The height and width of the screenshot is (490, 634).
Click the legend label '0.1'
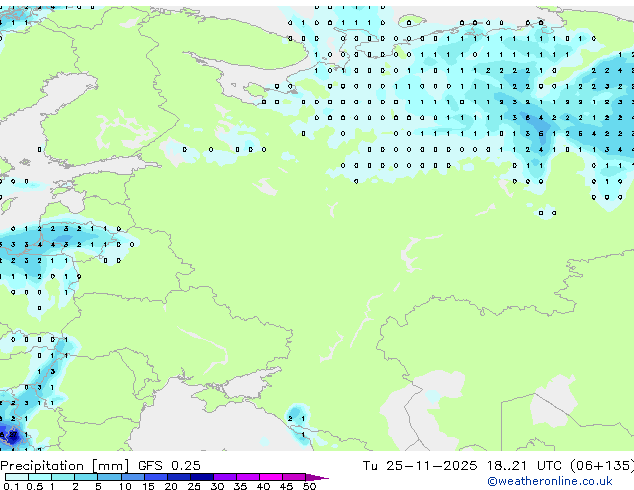pyautogui.click(x=11, y=486)
